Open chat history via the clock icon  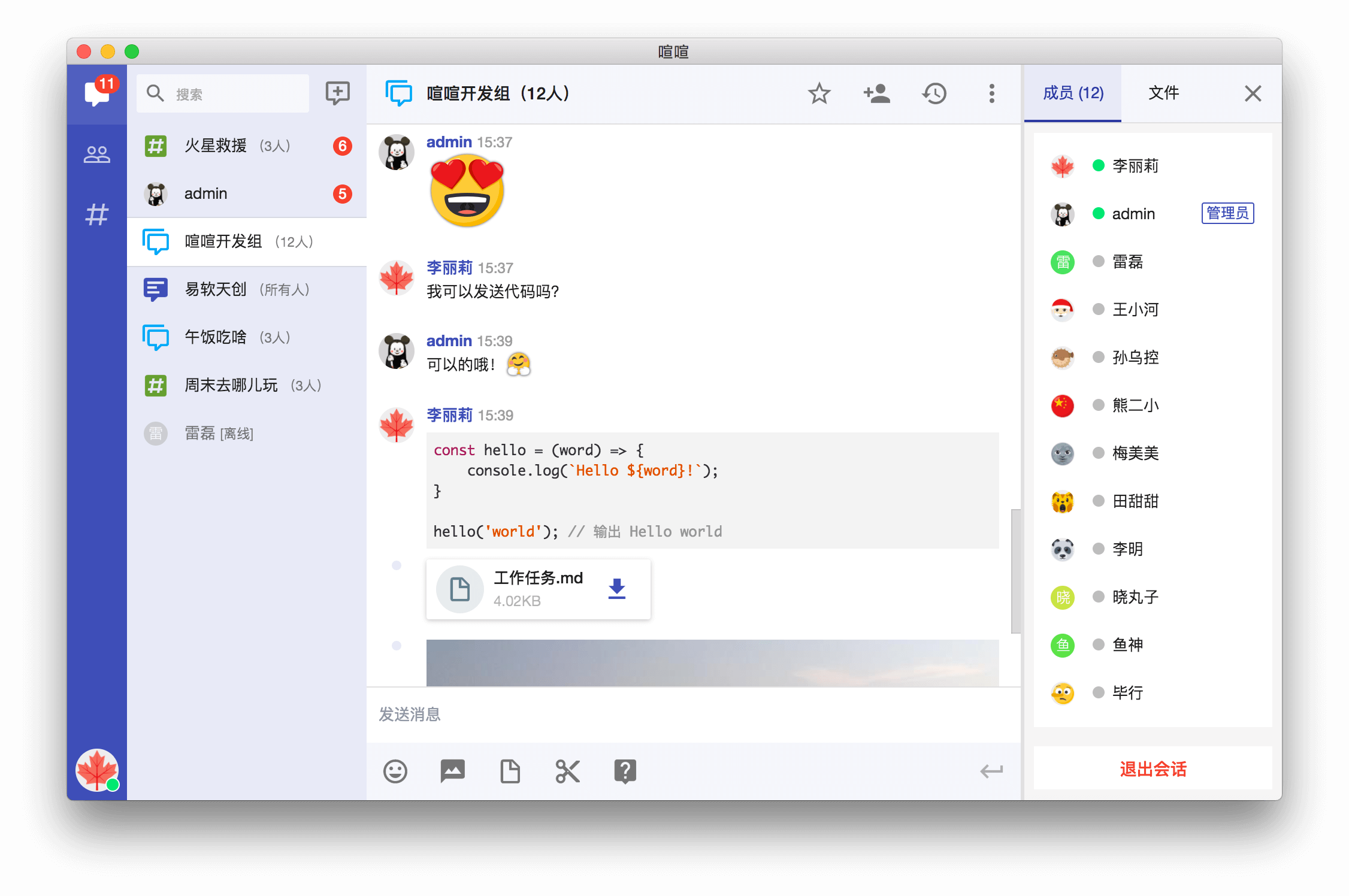coord(934,93)
